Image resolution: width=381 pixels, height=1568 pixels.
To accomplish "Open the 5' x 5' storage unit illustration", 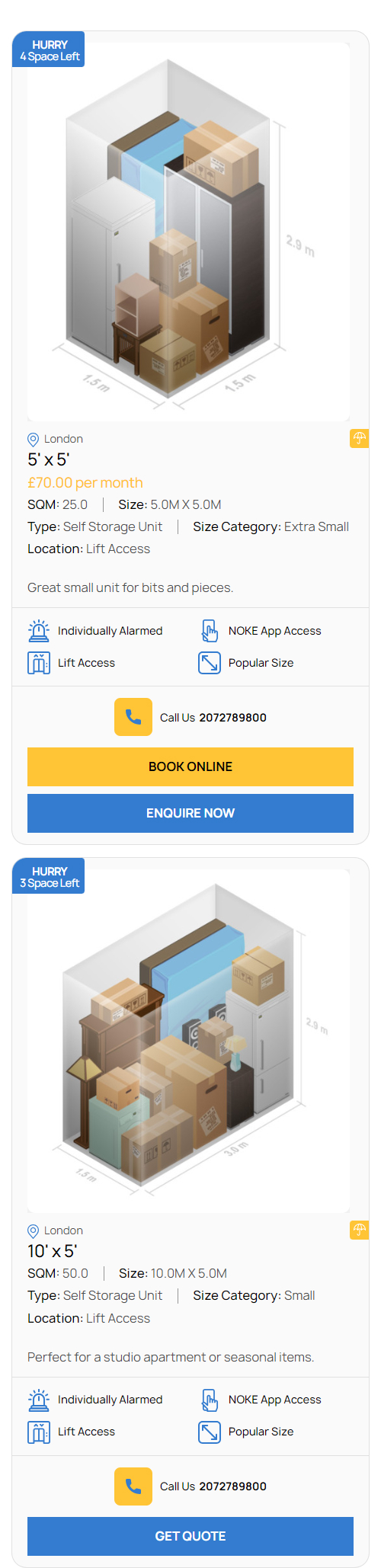I will click(x=189, y=232).
